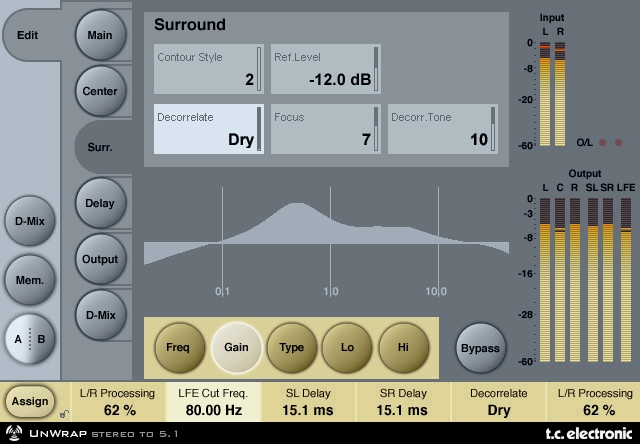This screenshot has width=640, height=444.
Task: Select the LFE Cut Freq. 80.00 Hz slot
Action: coord(213,402)
